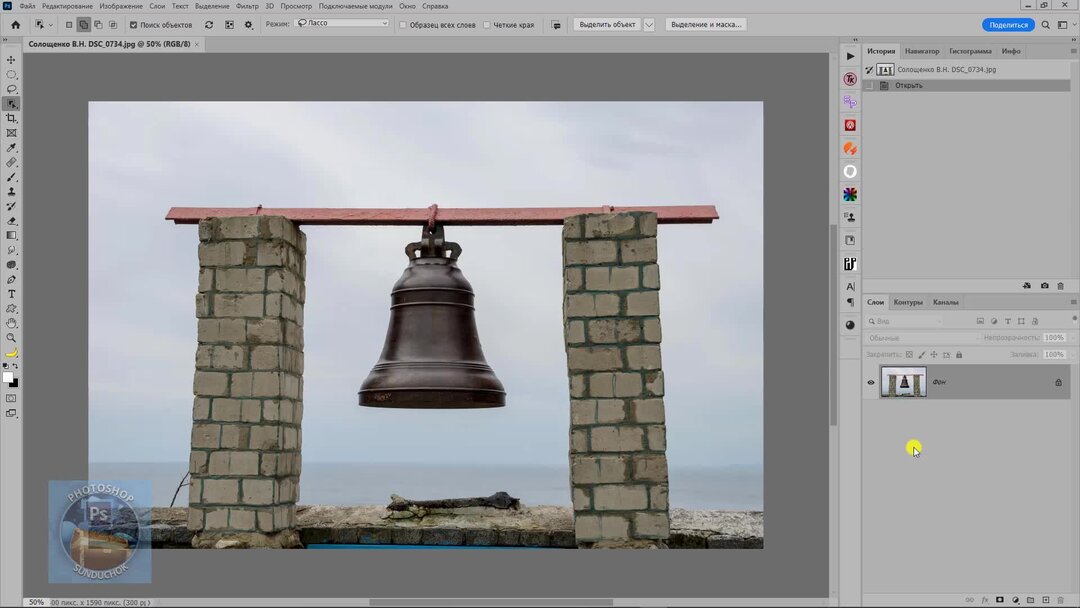Open the blend mode 'Обычные' dropdown
The height and width of the screenshot is (608, 1080).
(x=922, y=338)
